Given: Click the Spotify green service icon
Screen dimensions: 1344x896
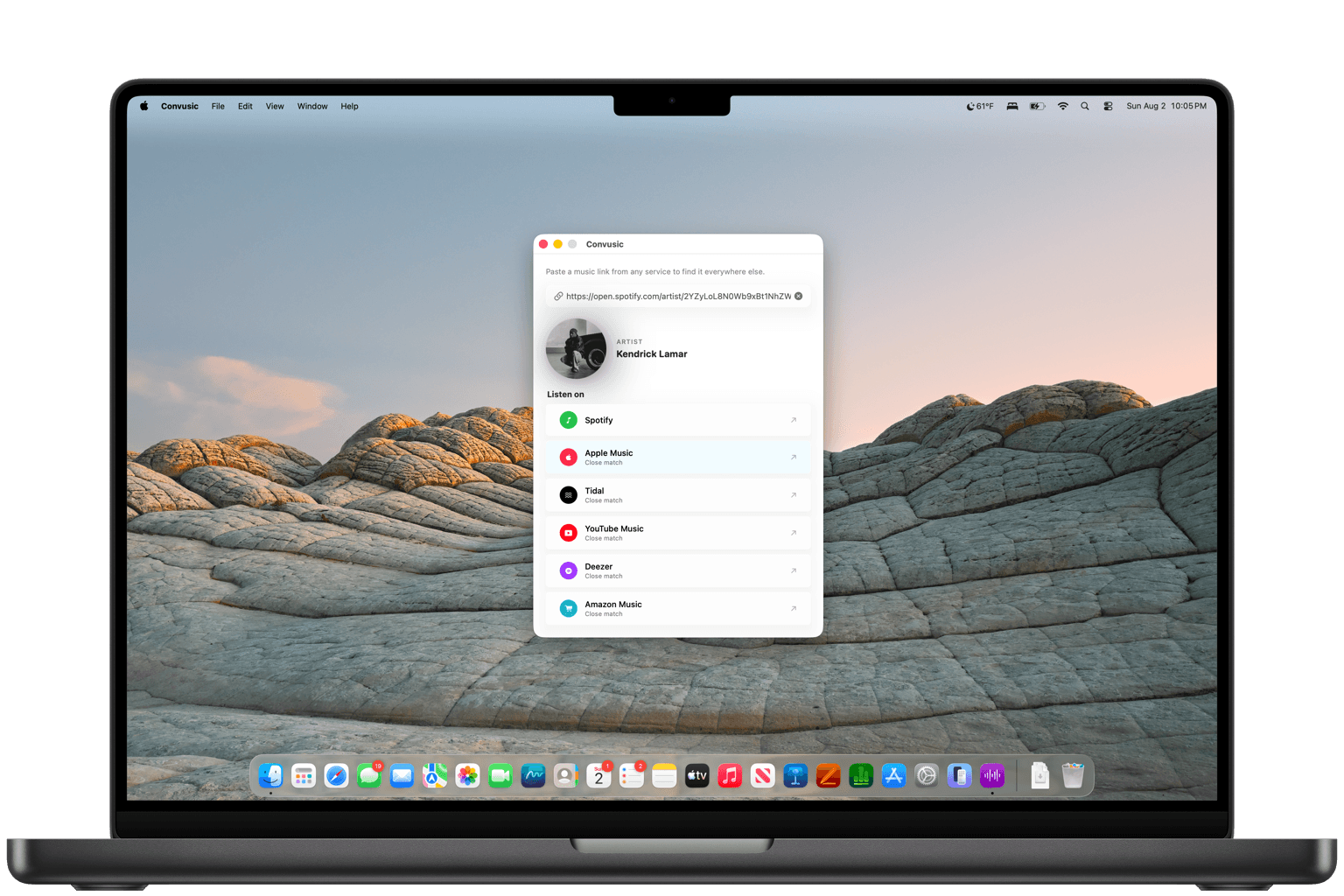Looking at the screenshot, I should pos(569,420).
